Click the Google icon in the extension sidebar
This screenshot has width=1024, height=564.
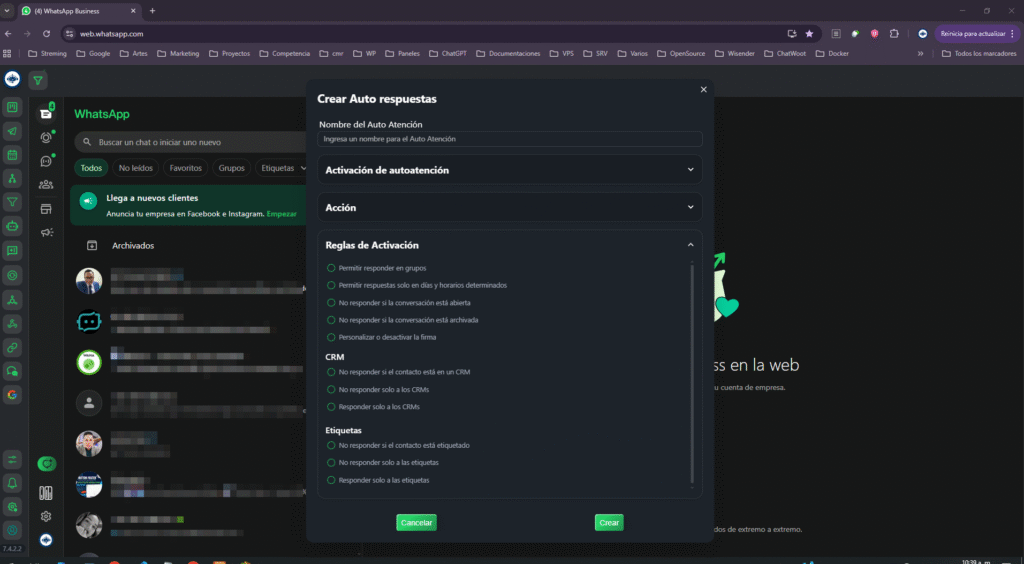[x=12, y=394]
